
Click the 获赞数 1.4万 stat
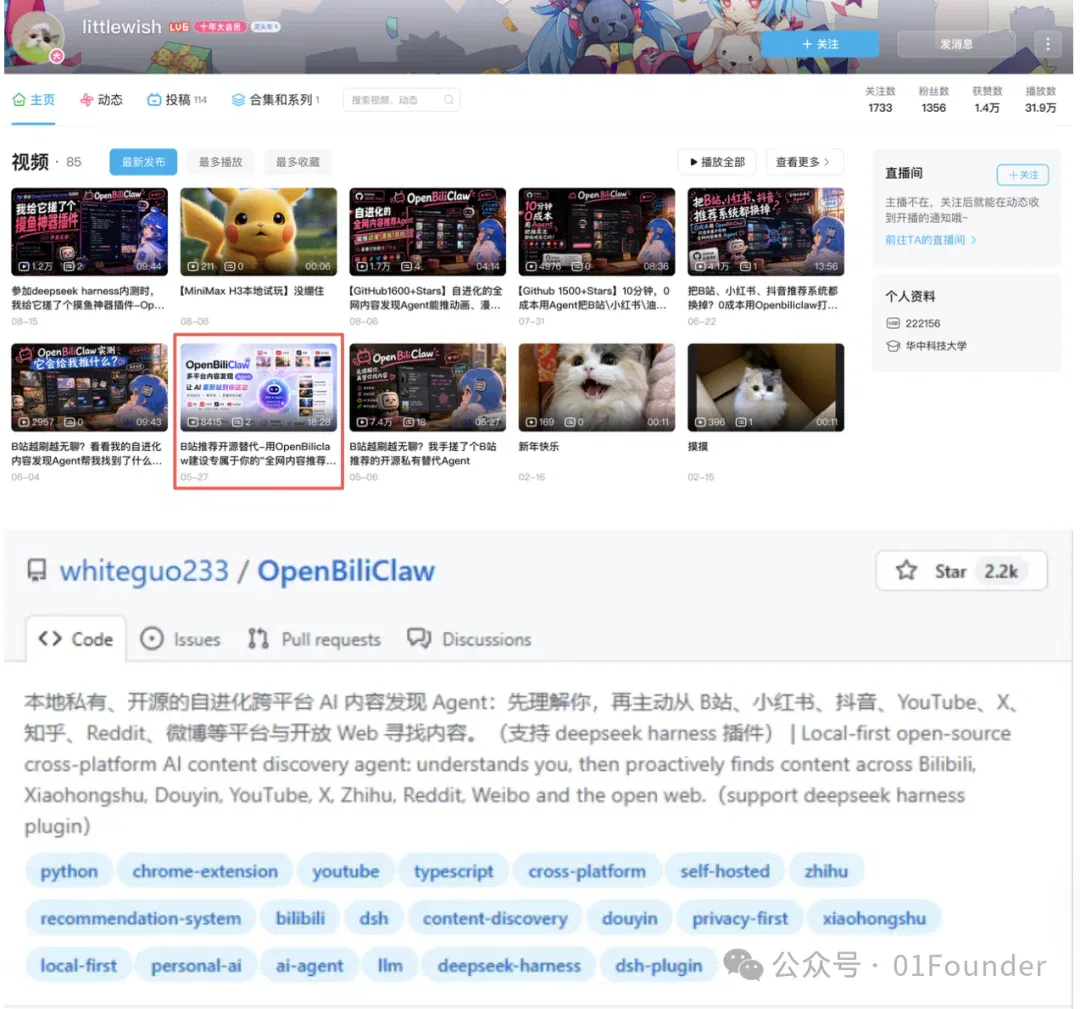(987, 100)
